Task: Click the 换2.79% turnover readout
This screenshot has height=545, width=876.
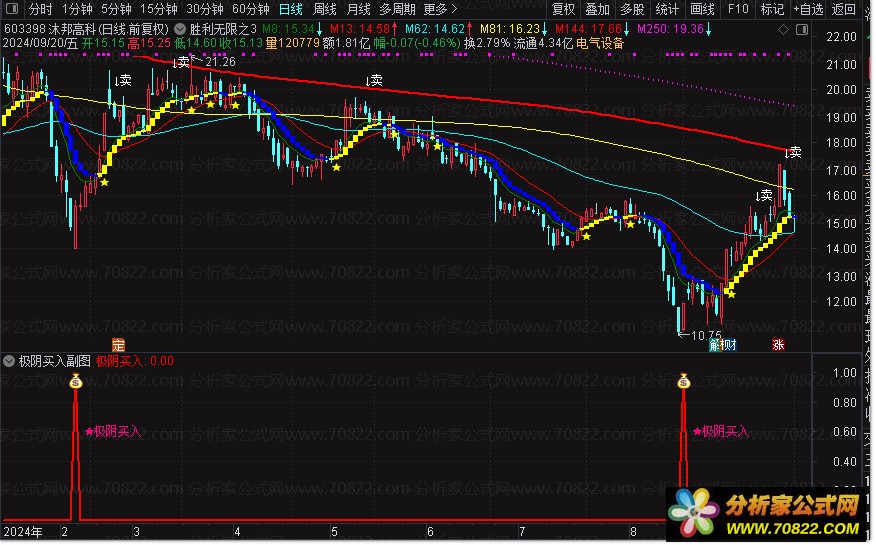Action: 487,44
